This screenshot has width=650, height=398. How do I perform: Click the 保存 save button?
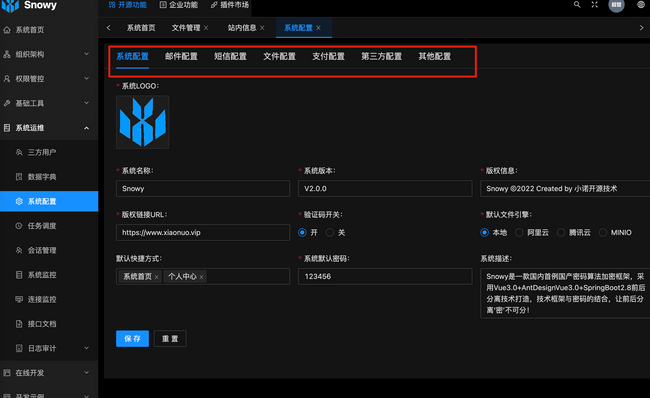132,339
